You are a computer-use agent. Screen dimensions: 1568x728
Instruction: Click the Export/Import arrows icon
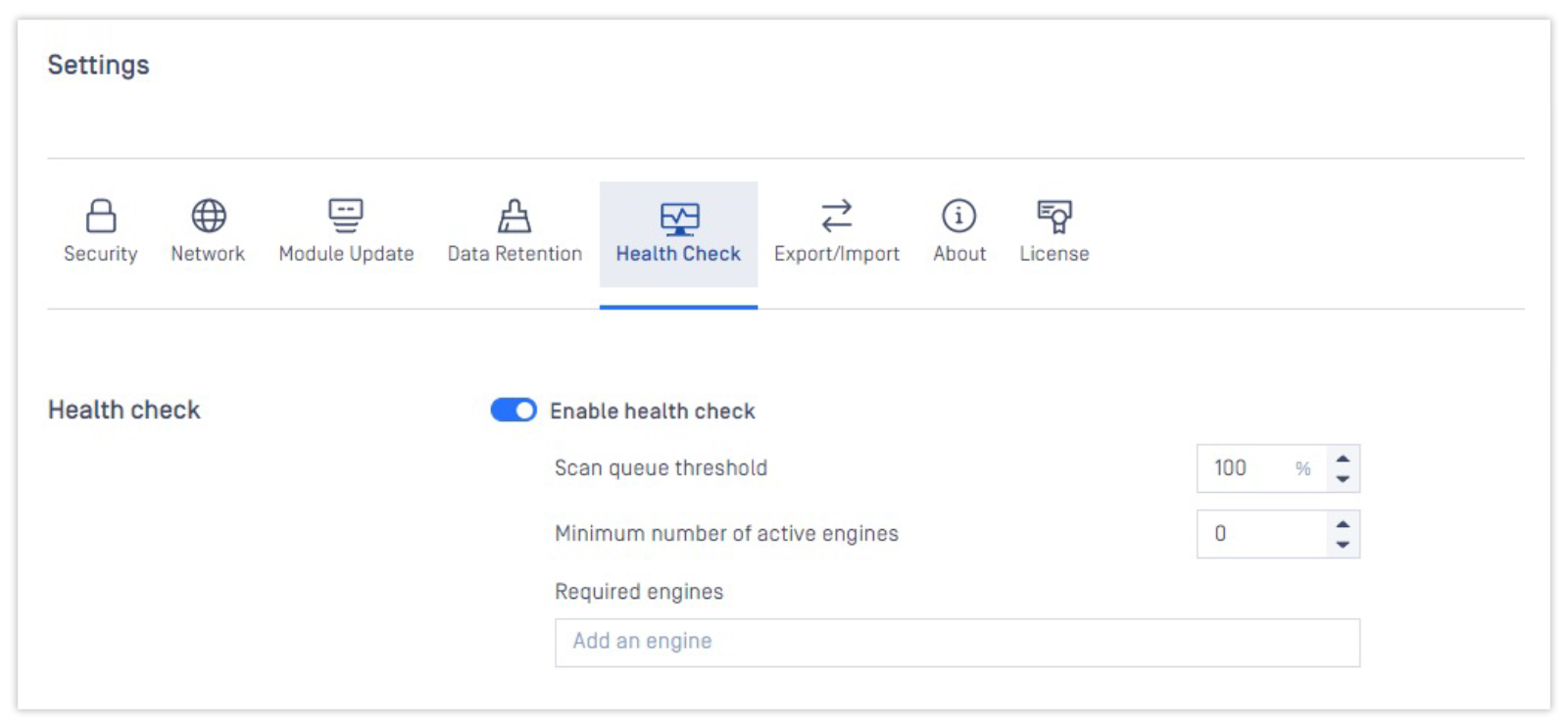(837, 216)
